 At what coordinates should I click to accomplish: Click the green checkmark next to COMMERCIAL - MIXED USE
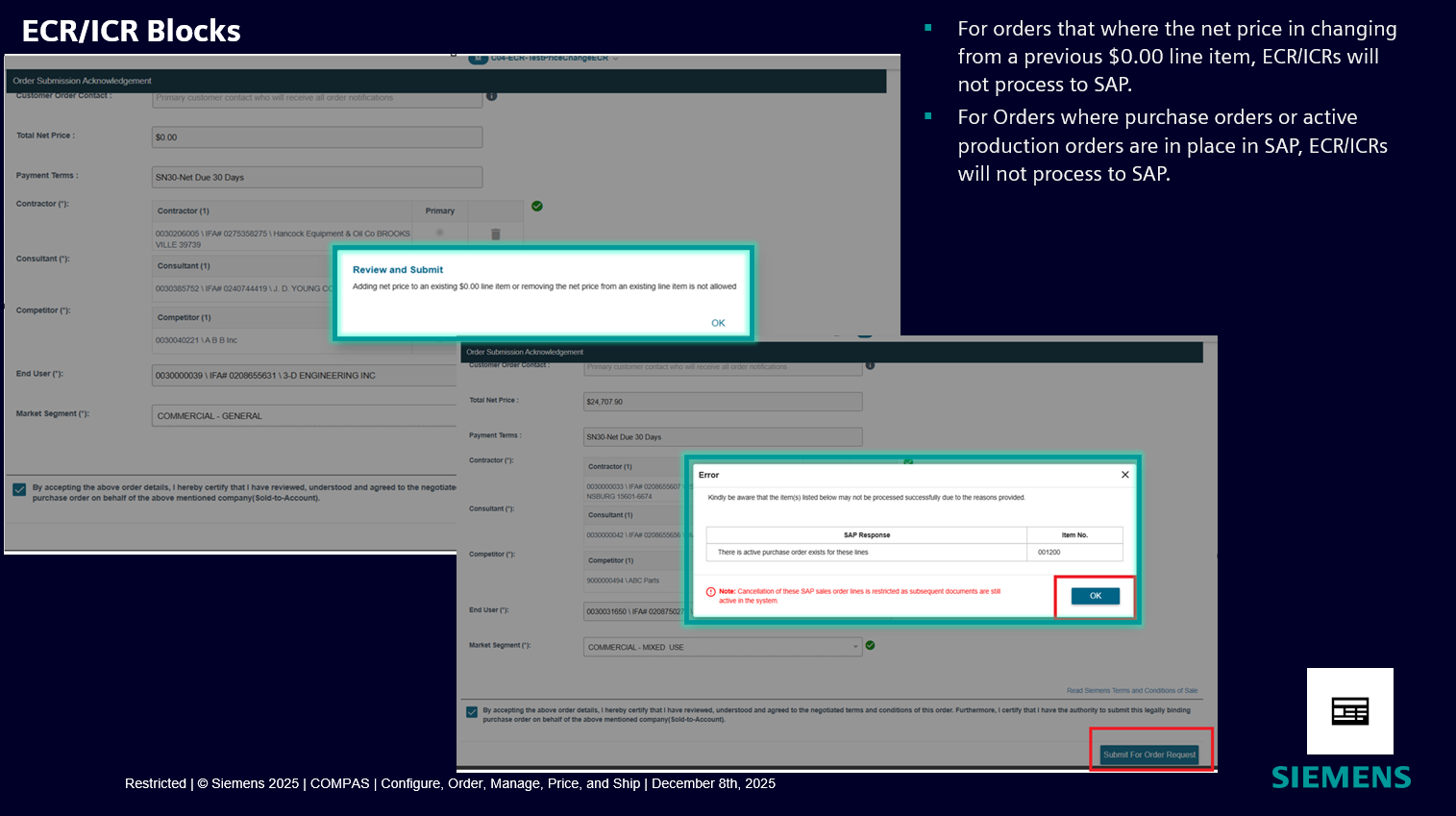(x=870, y=646)
